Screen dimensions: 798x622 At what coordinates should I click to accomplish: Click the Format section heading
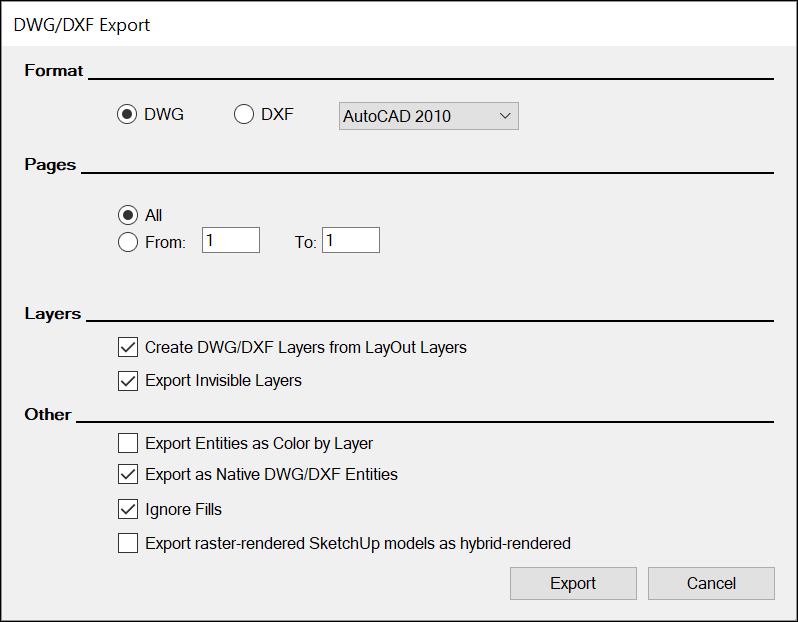pyautogui.click(x=53, y=70)
